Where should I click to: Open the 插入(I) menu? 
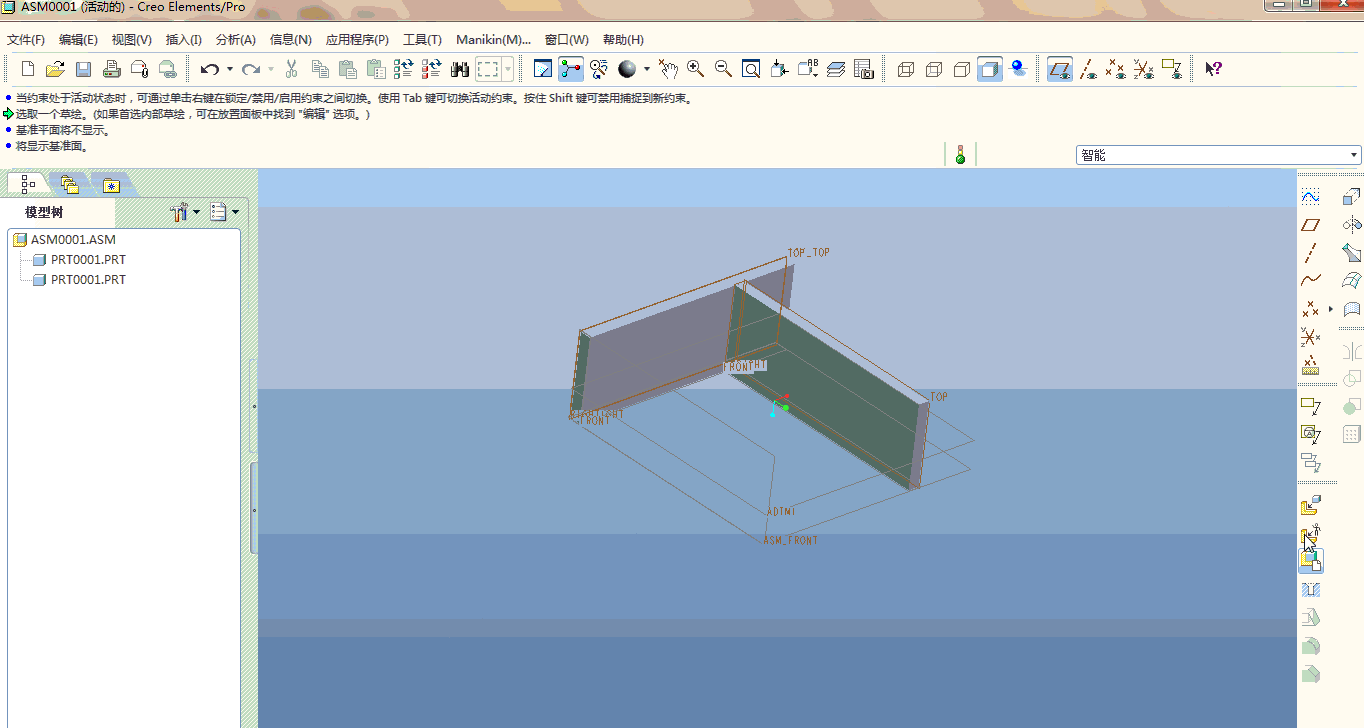click(x=184, y=40)
